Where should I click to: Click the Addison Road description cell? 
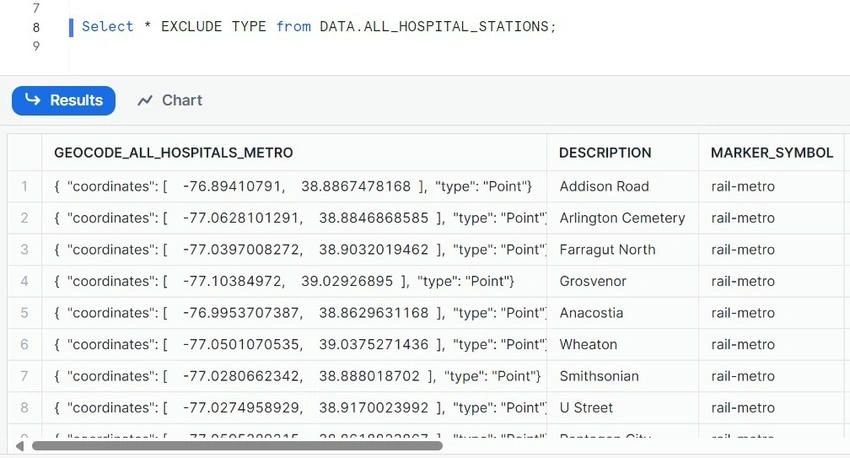(x=622, y=186)
